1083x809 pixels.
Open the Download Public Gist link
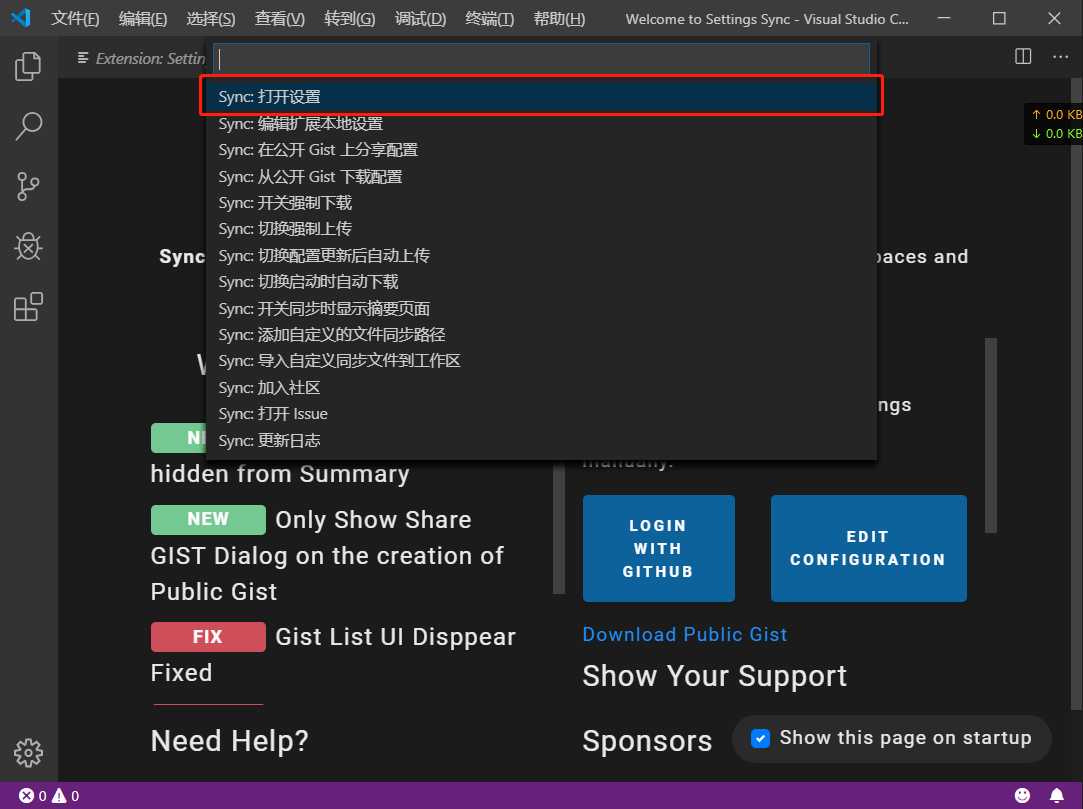(x=684, y=634)
